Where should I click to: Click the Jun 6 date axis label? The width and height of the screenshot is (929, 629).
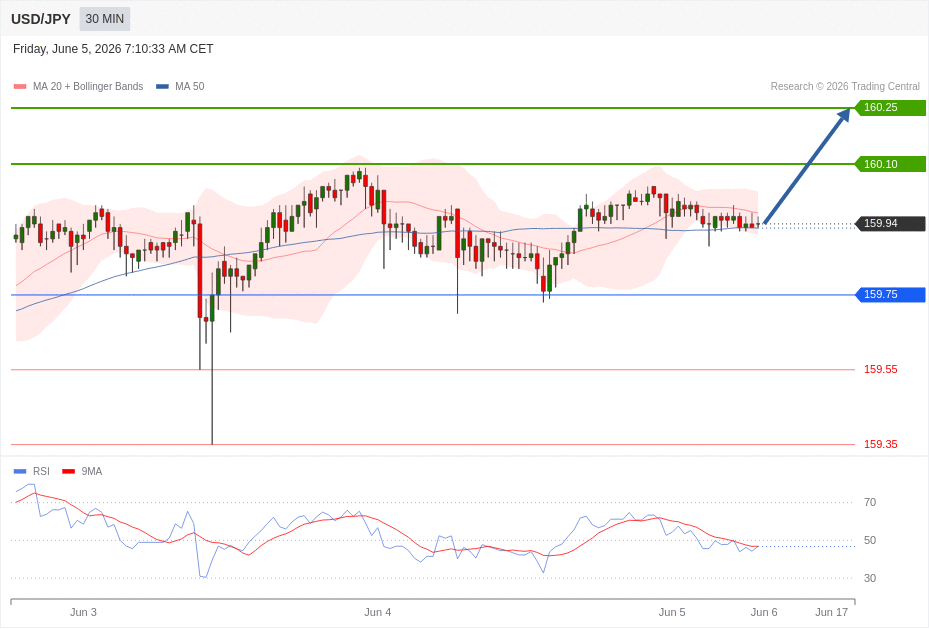pos(764,612)
